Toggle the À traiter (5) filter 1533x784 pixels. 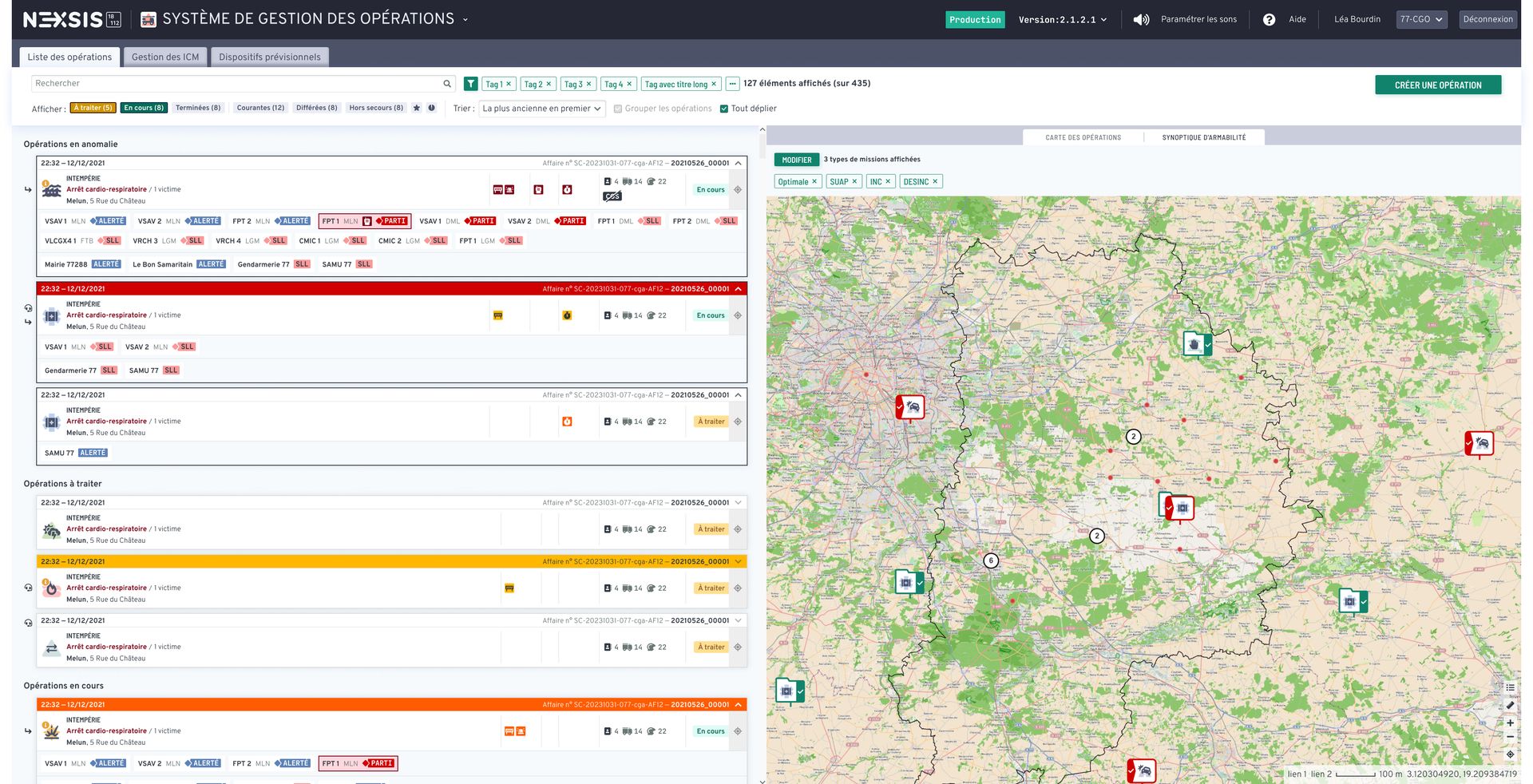[x=93, y=108]
